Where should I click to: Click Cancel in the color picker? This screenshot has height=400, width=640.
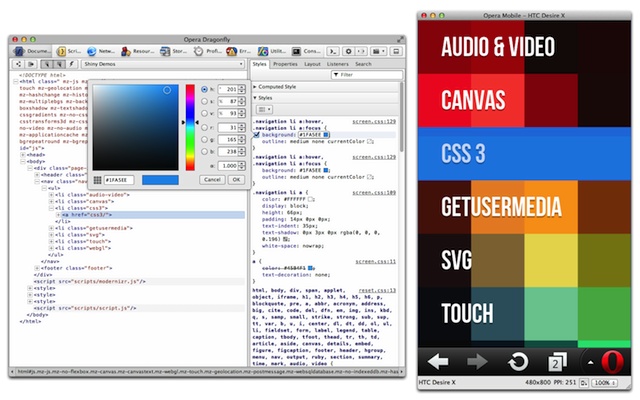pyautogui.click(x=212, y=180)
